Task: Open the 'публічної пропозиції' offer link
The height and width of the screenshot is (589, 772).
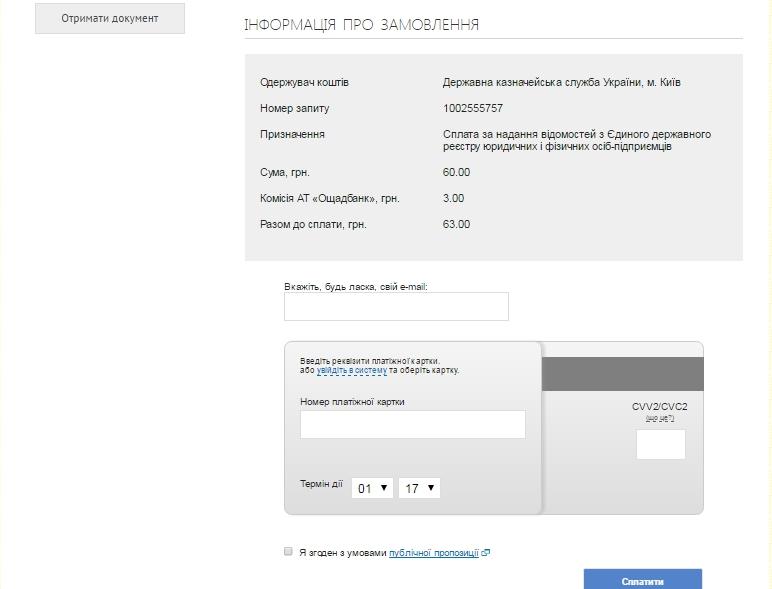Action: tap(433, 553)
